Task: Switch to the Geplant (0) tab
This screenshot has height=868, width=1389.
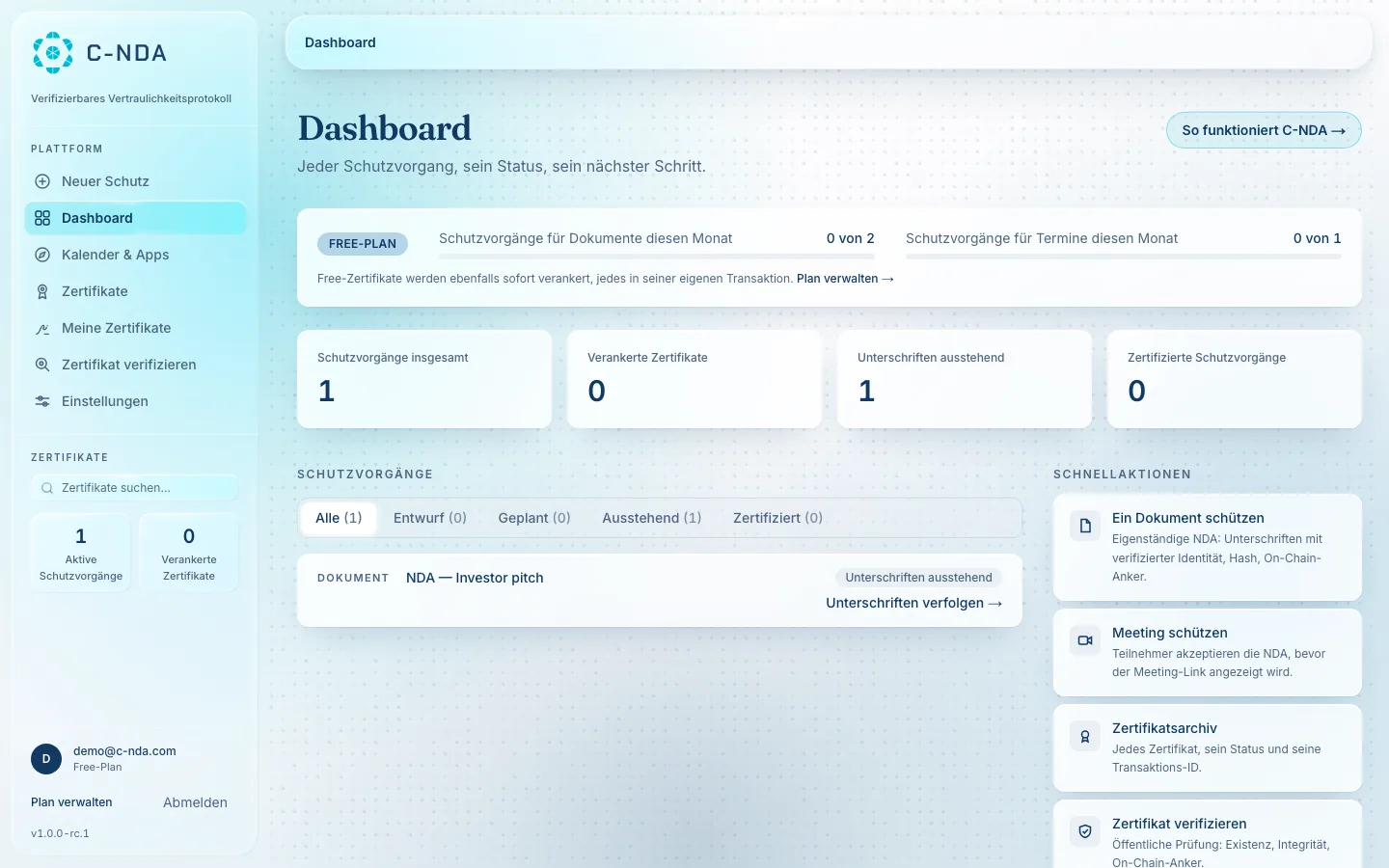Action: tap(534, 518)
